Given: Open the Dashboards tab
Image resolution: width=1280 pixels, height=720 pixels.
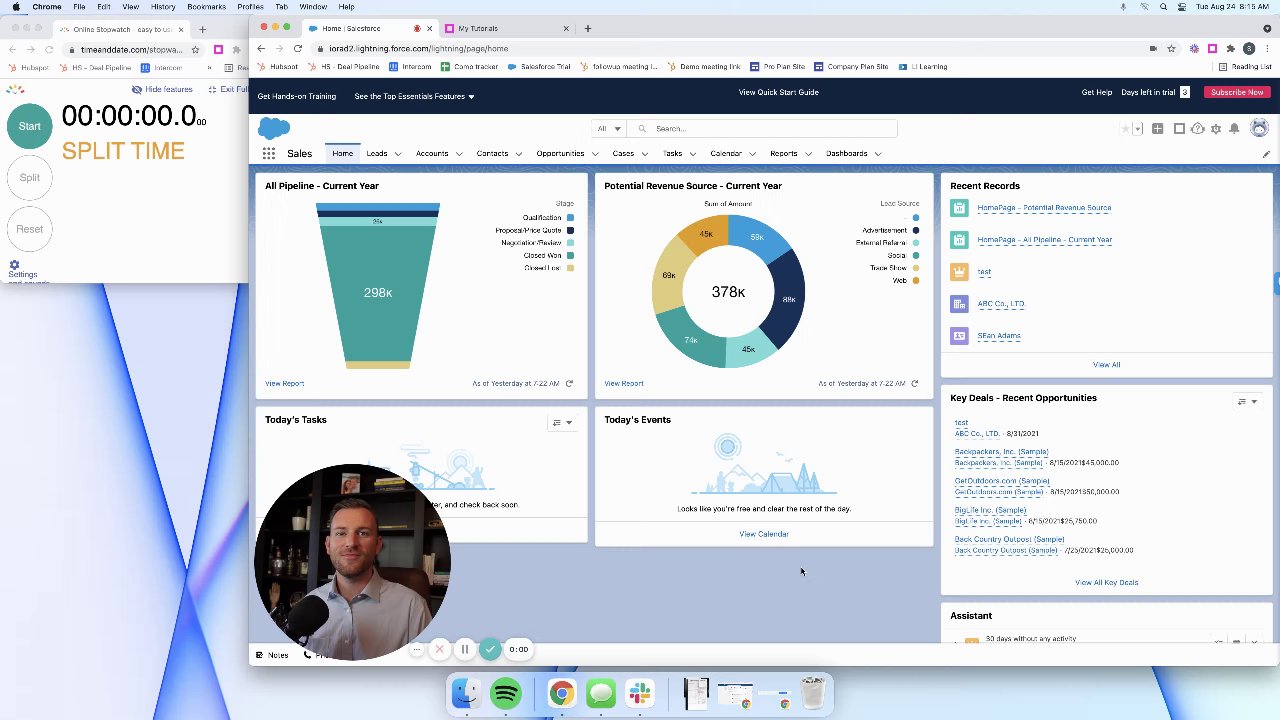Looking at the screenshot, I should (x=846, y=154).
